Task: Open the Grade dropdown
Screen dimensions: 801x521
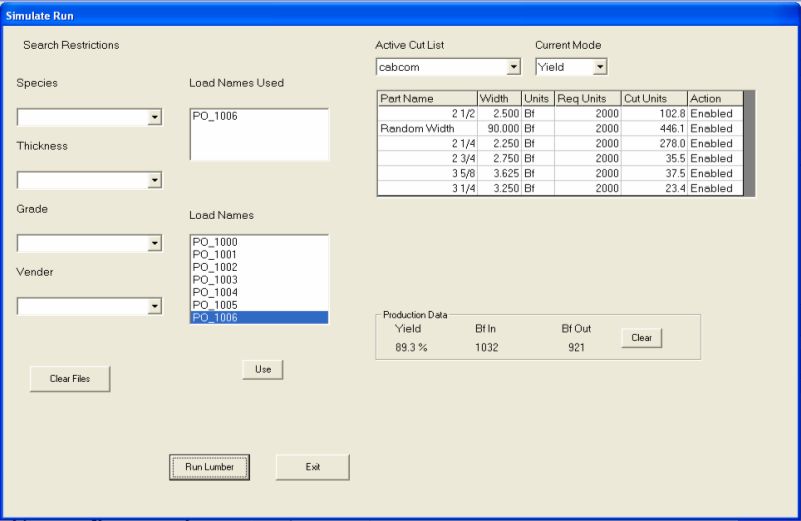Action: tap(154, 244)
